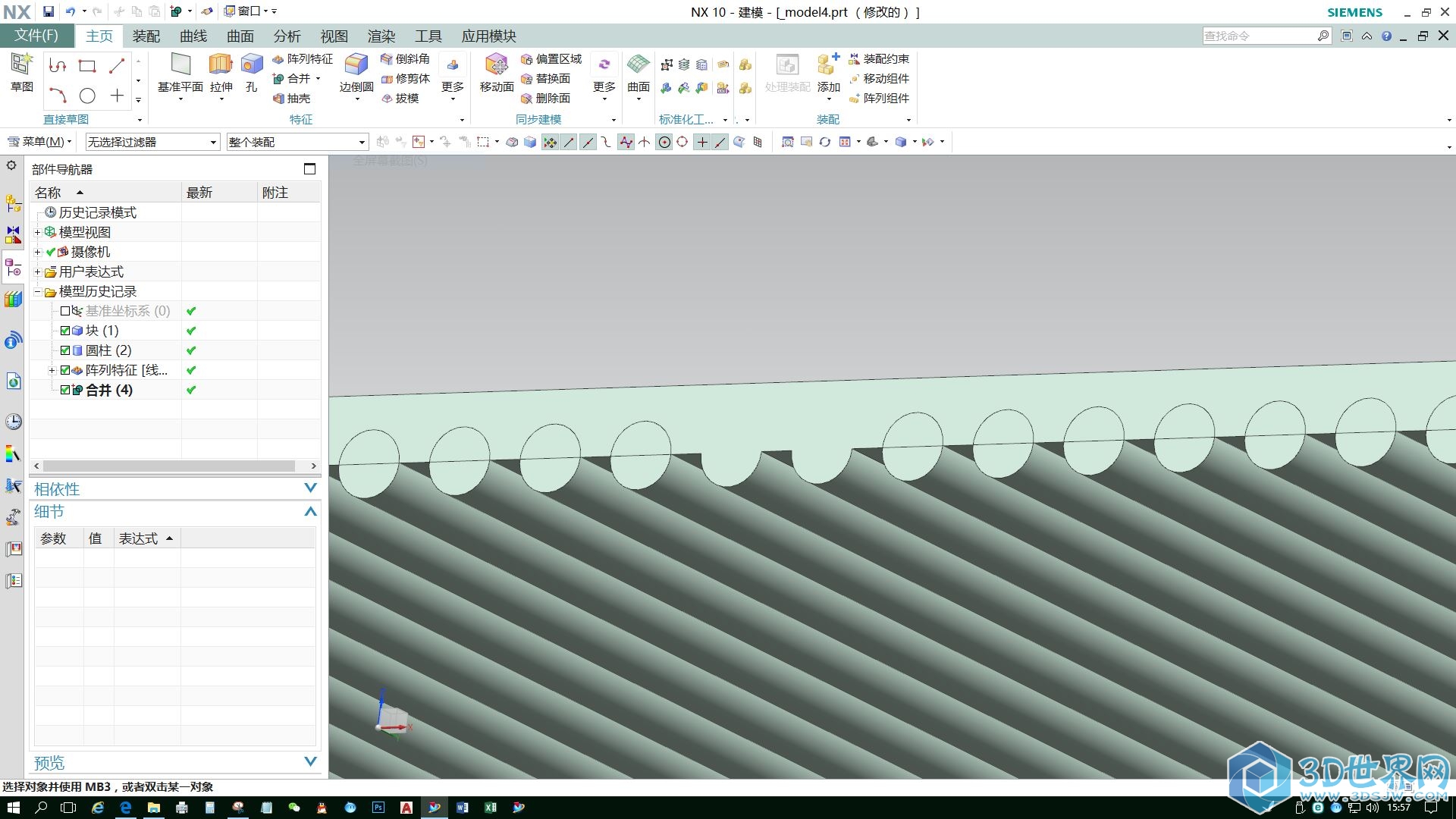1456x819 pixels.
Task: Click the 删除面 delete face command
Action: coord(545,98)
